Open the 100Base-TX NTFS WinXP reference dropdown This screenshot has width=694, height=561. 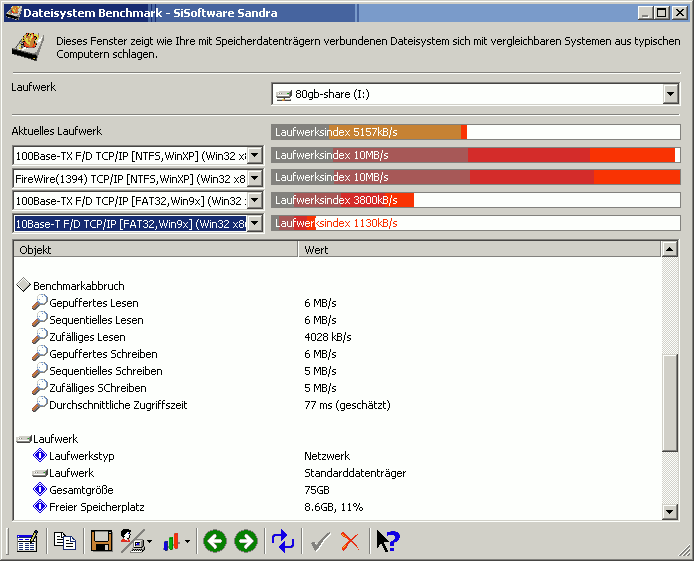[x=254, y=155]
